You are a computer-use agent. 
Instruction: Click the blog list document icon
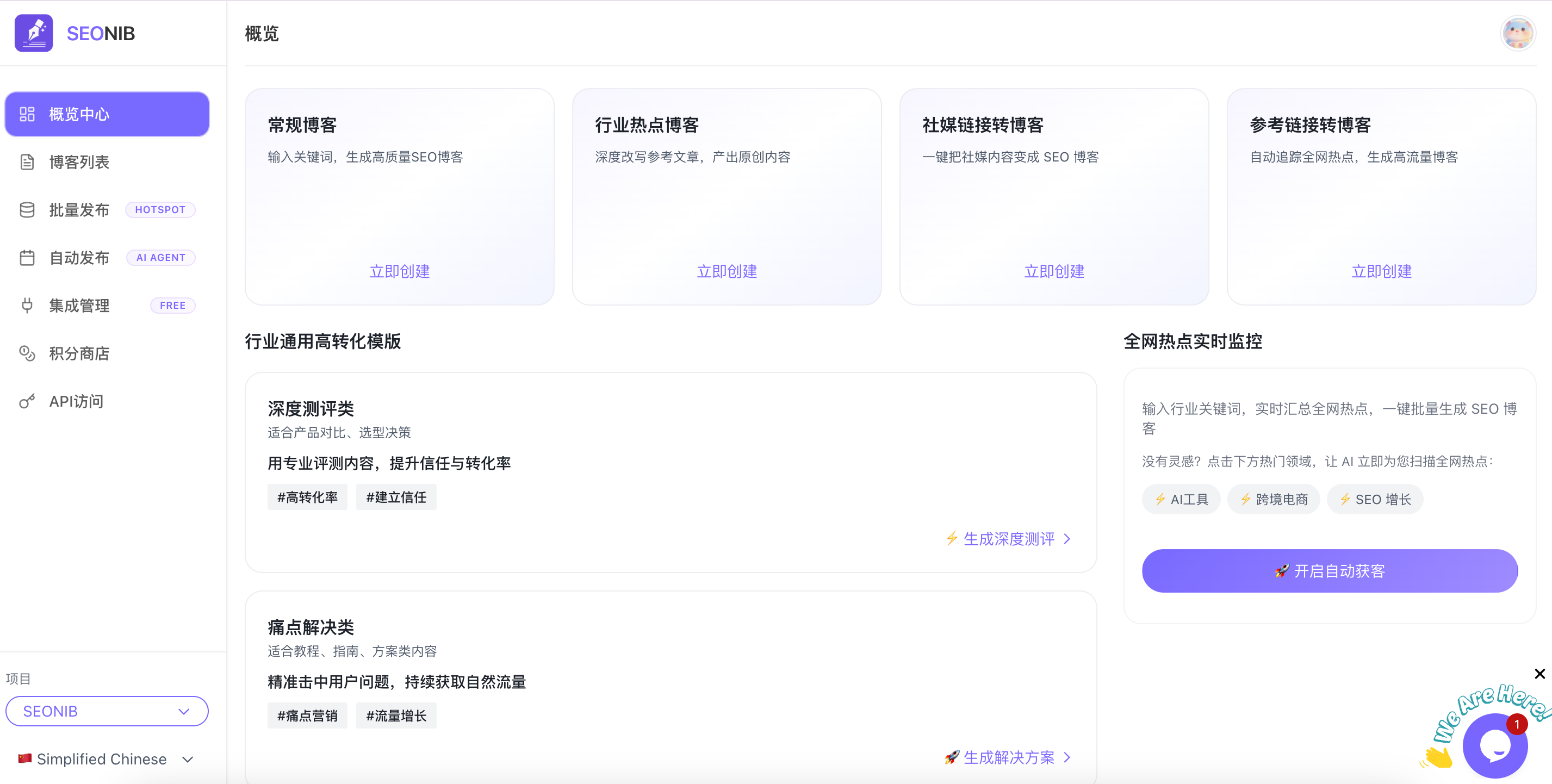tap(27, 162)
